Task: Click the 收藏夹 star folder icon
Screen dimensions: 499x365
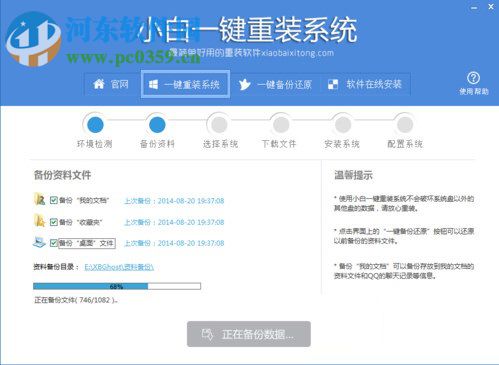Action: pos(40,220)
